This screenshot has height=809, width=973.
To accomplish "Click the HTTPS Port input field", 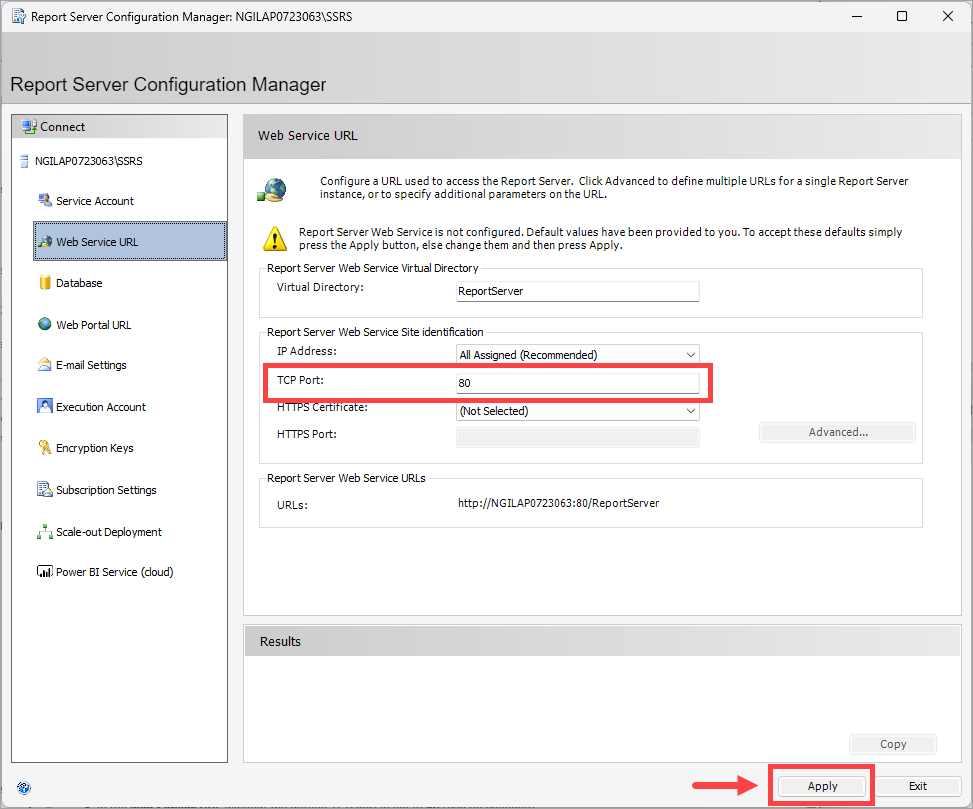I will tap(578, 437).
